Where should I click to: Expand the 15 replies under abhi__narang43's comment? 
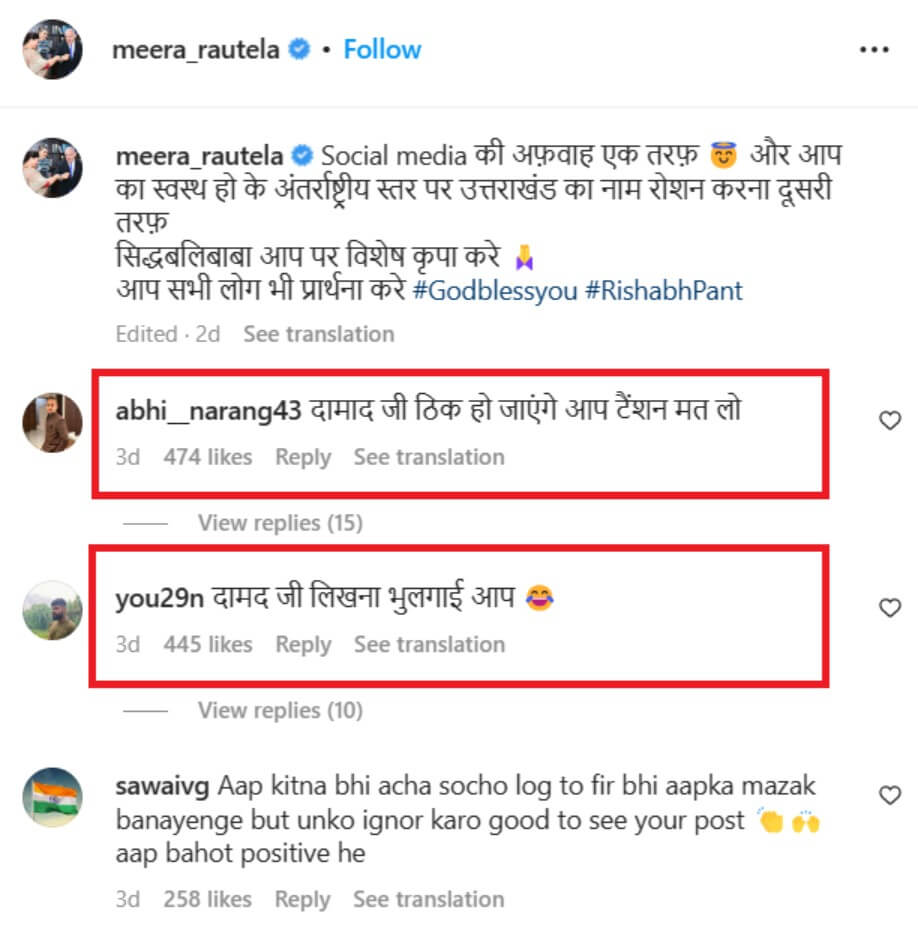pyautogui.click(x=280, y=523)
